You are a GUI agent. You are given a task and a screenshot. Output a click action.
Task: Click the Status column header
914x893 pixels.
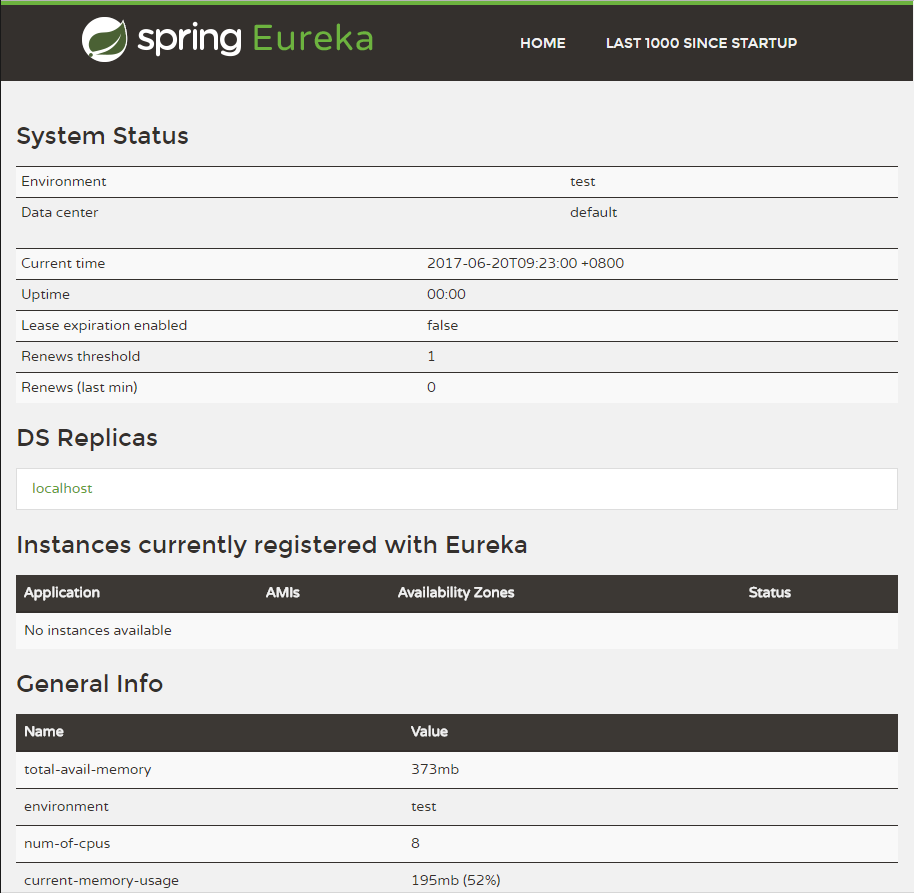click(769, 593)
